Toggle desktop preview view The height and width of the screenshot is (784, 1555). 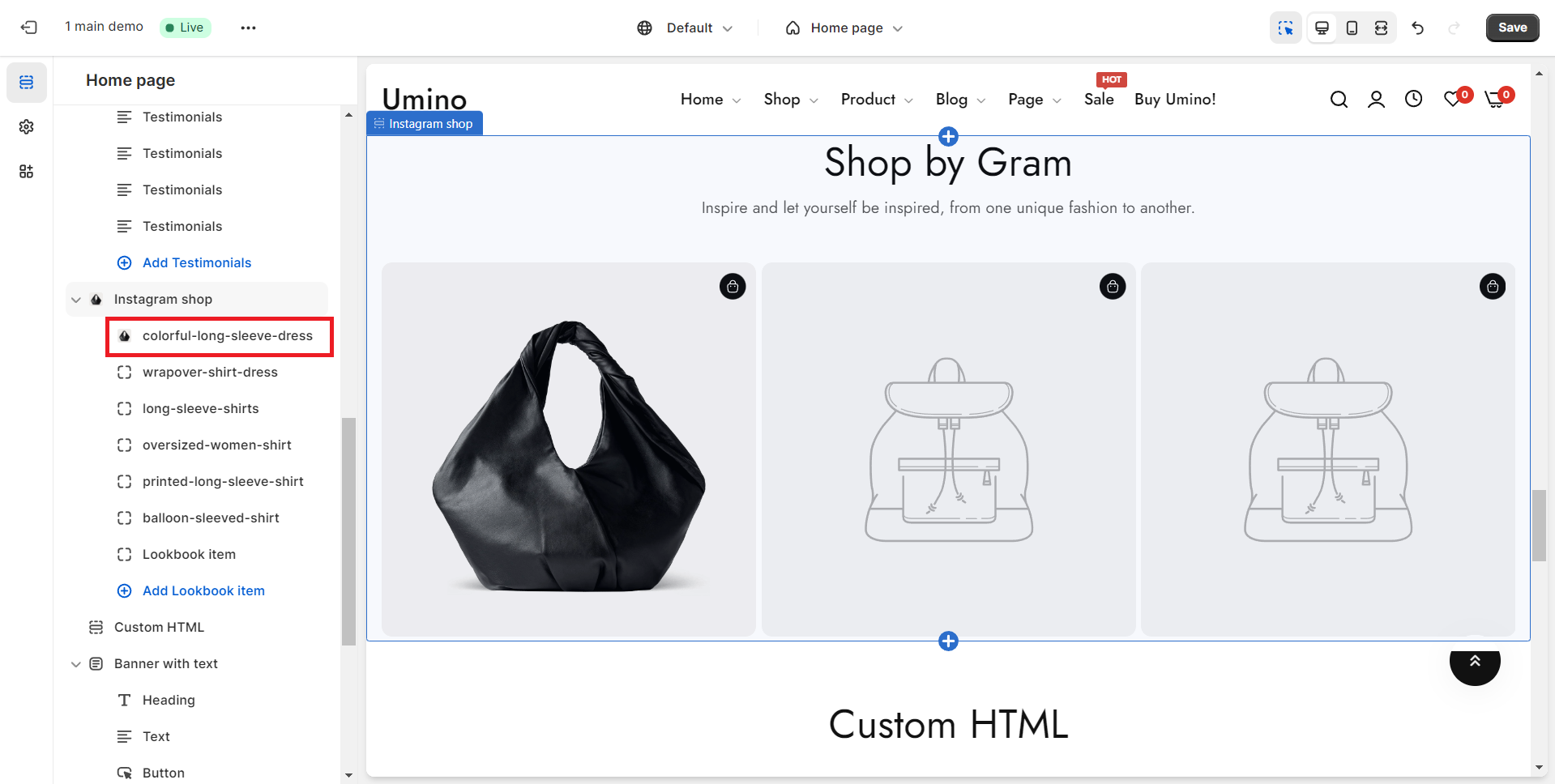tap(1322, 28)
